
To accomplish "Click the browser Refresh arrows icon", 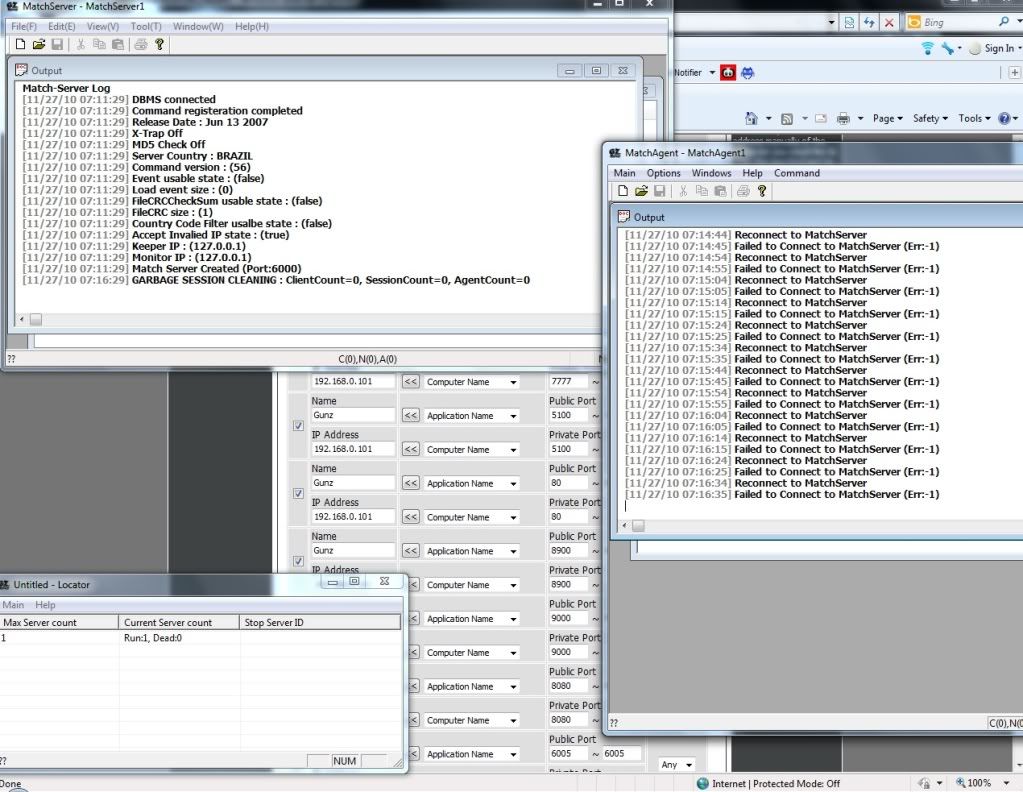I will click(x=869, y=22).
